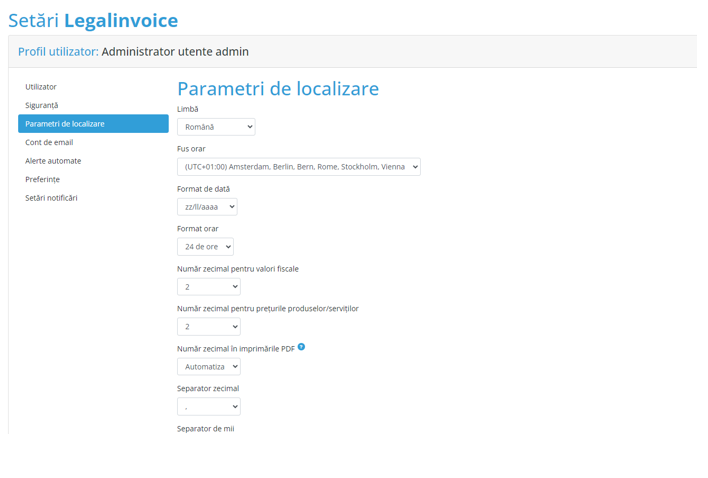708x478 pixels.
Task: Click the Setări Legalinvoice page title
Action: pos(93,20)
